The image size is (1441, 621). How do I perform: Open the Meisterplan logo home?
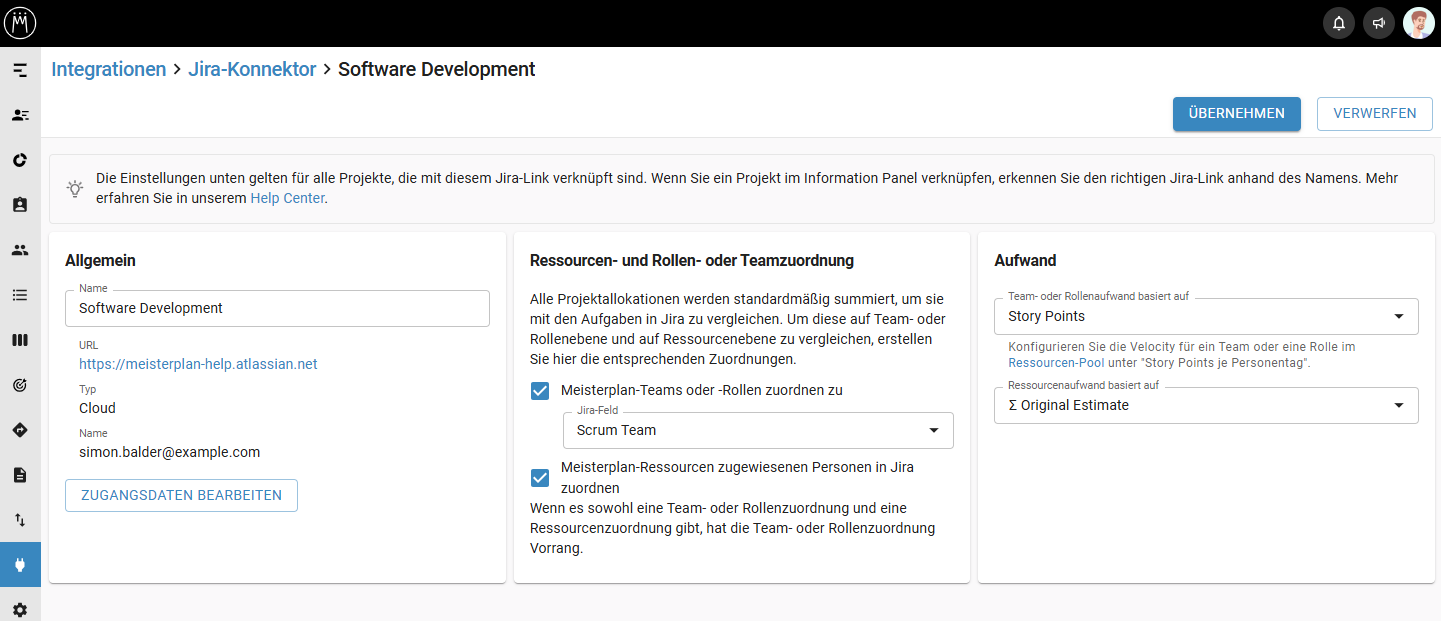pos(20,23)
